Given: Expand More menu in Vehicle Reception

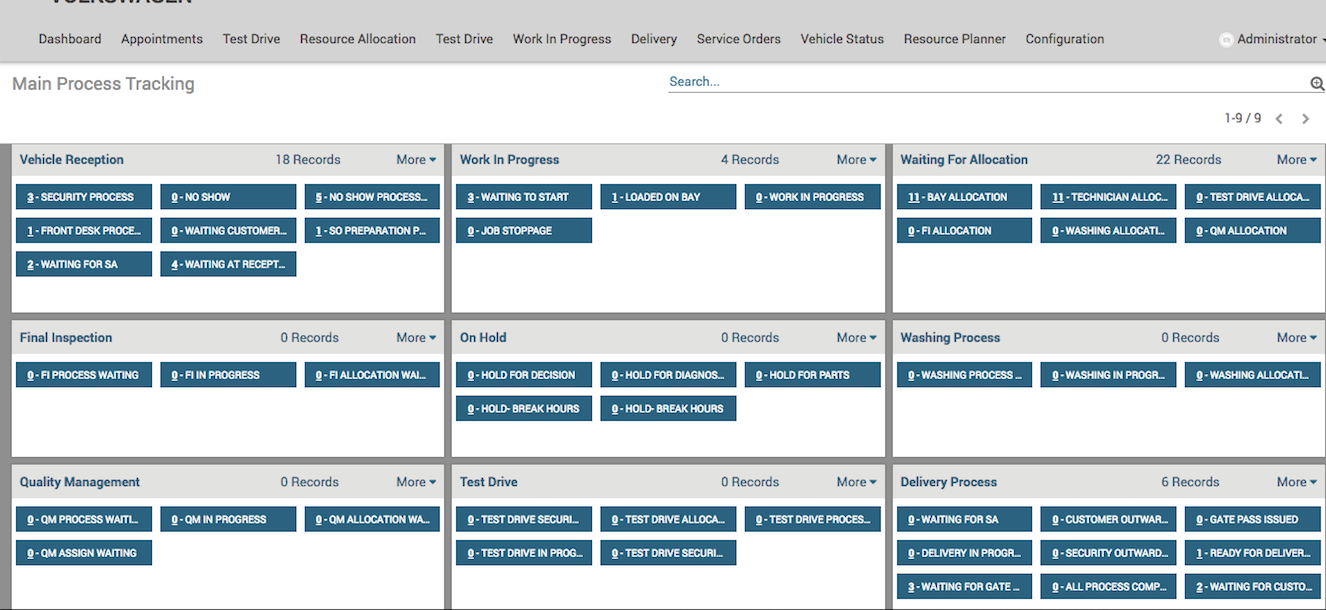Looking at the screenshot, I should tap(416, 160).
